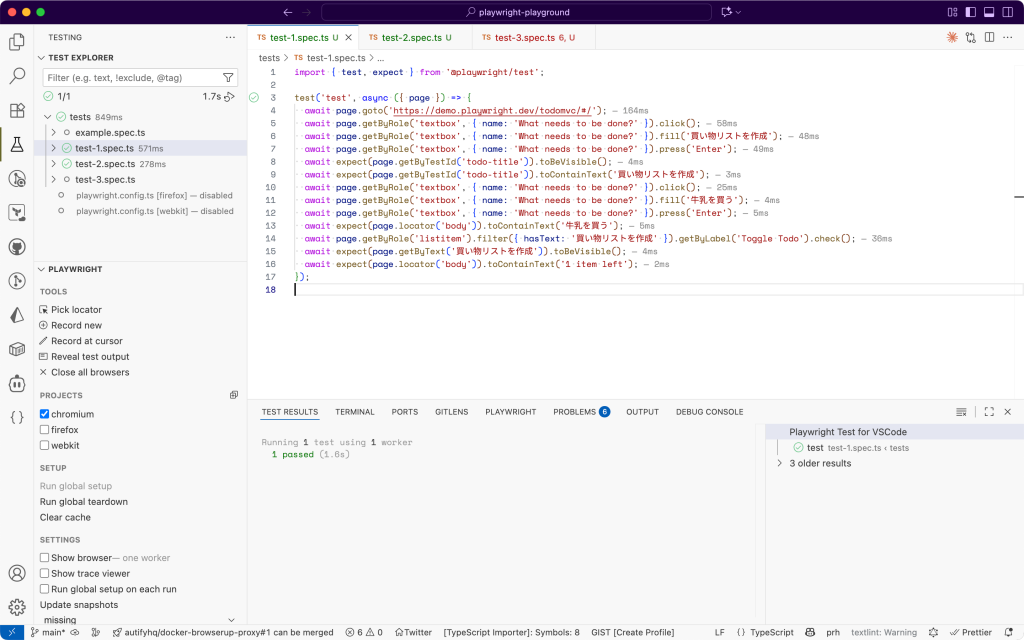
Task: Switch to test-2.spec.ts editor tab
Action: point(416,38)
